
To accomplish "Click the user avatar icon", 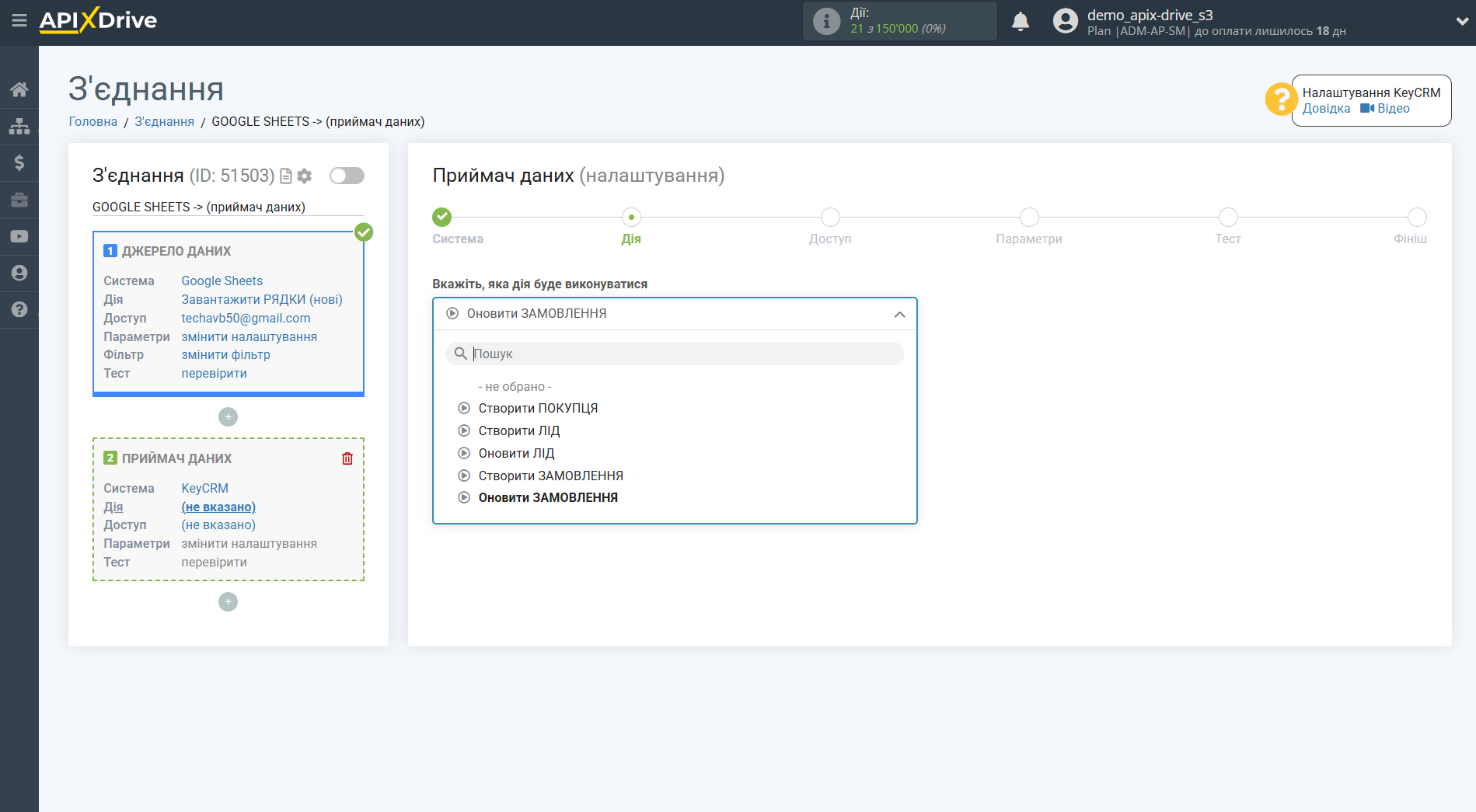I will pyautogui.click(x=1066, y=21).
